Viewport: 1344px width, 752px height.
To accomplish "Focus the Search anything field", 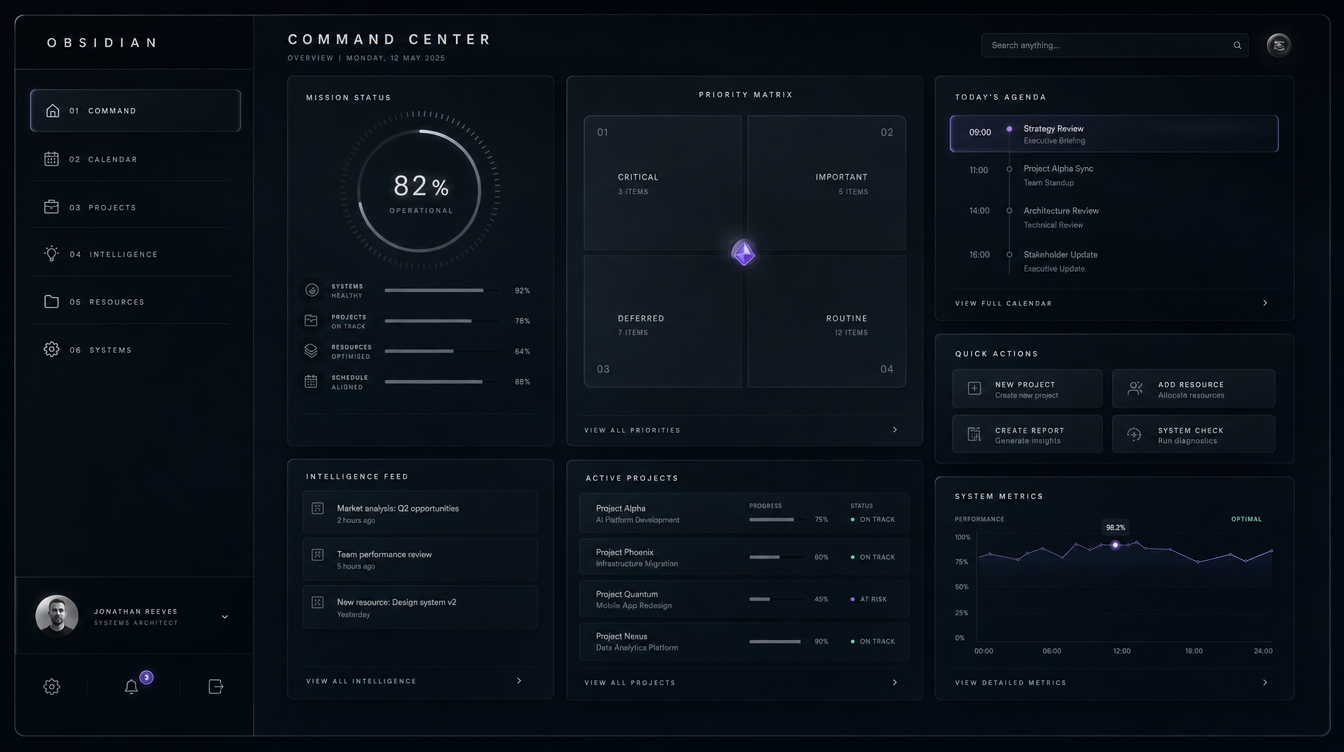I will [1114, 45].
